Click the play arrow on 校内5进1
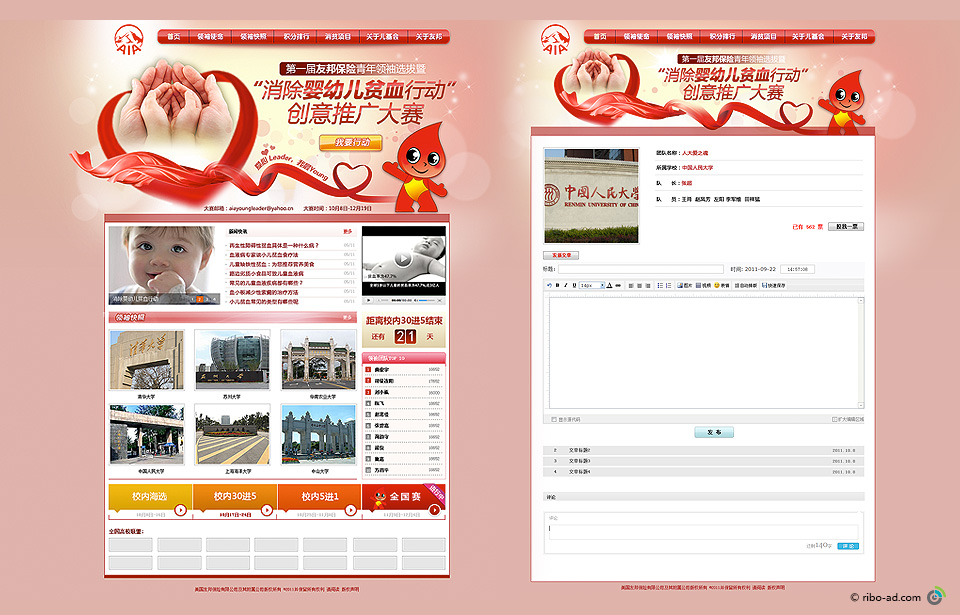Viewport: 960px width, 615px height. [351, 510]
